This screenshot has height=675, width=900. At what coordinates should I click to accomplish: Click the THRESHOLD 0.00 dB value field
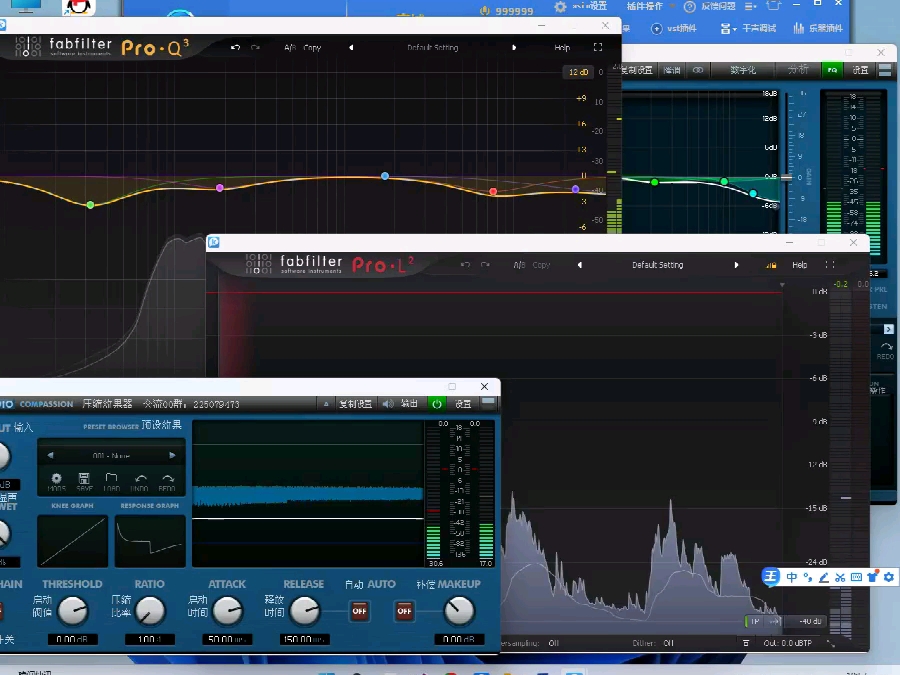[x=72, y=639]
